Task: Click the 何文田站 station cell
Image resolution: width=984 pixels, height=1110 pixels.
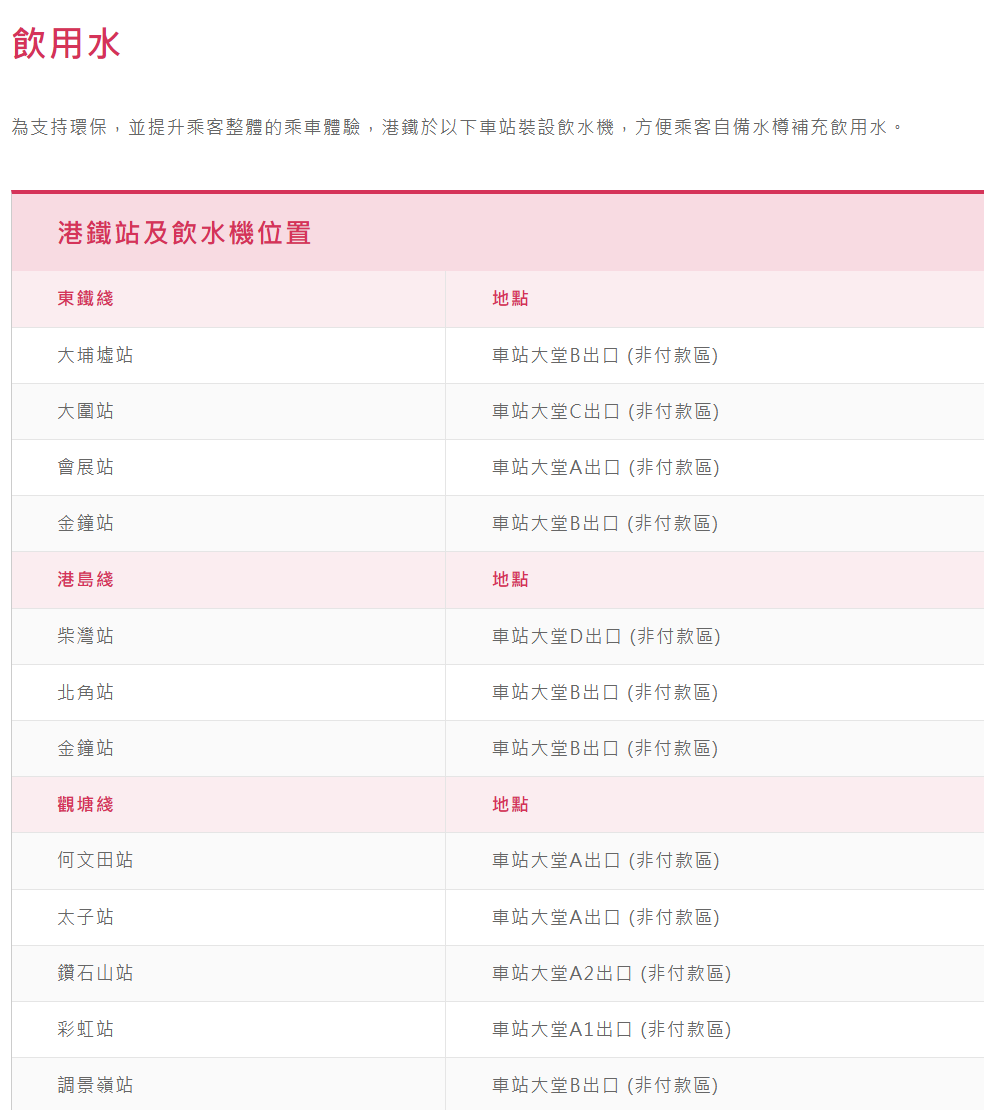Action: coord(95,860)
